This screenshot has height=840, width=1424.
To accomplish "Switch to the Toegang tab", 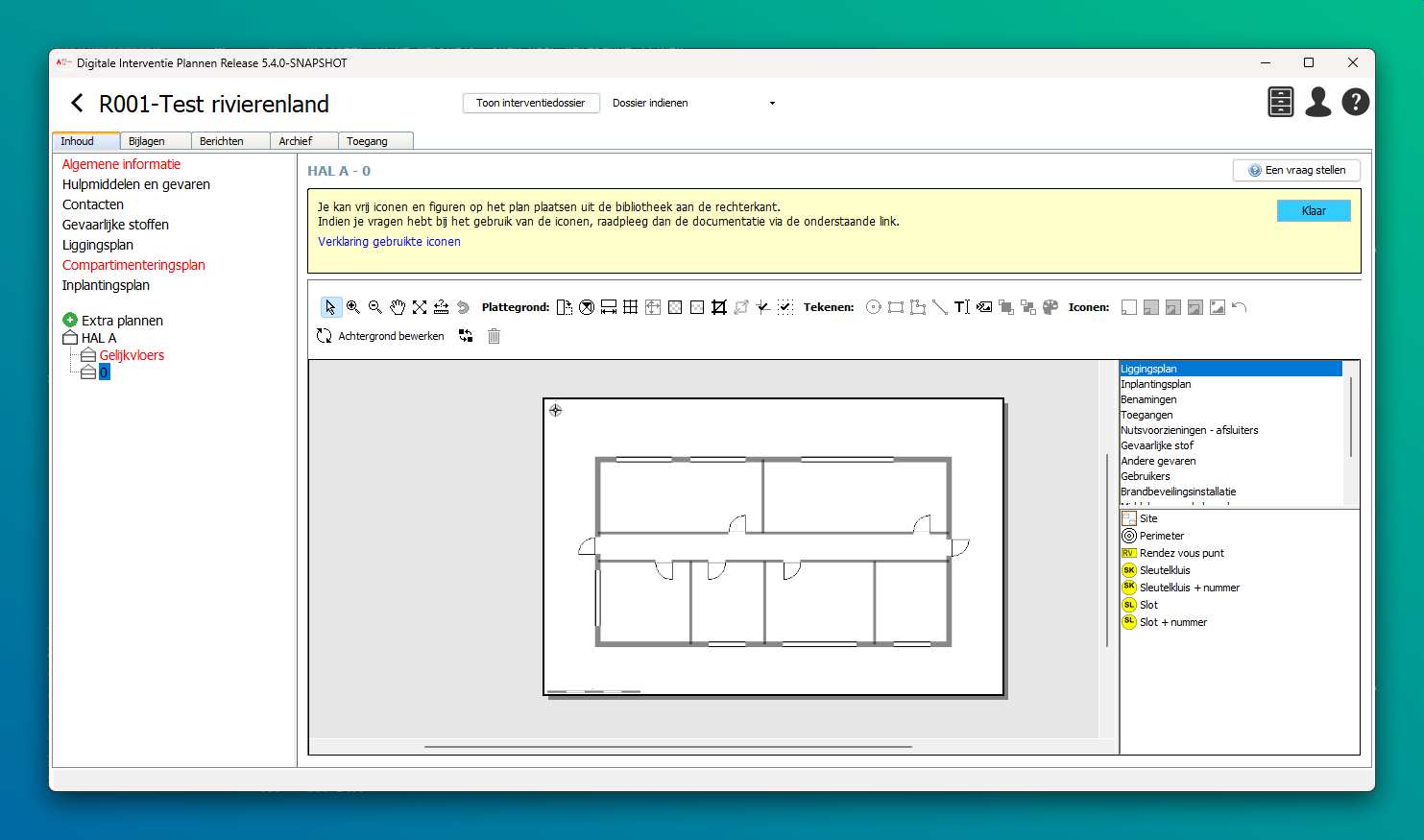I will point(375,141).
